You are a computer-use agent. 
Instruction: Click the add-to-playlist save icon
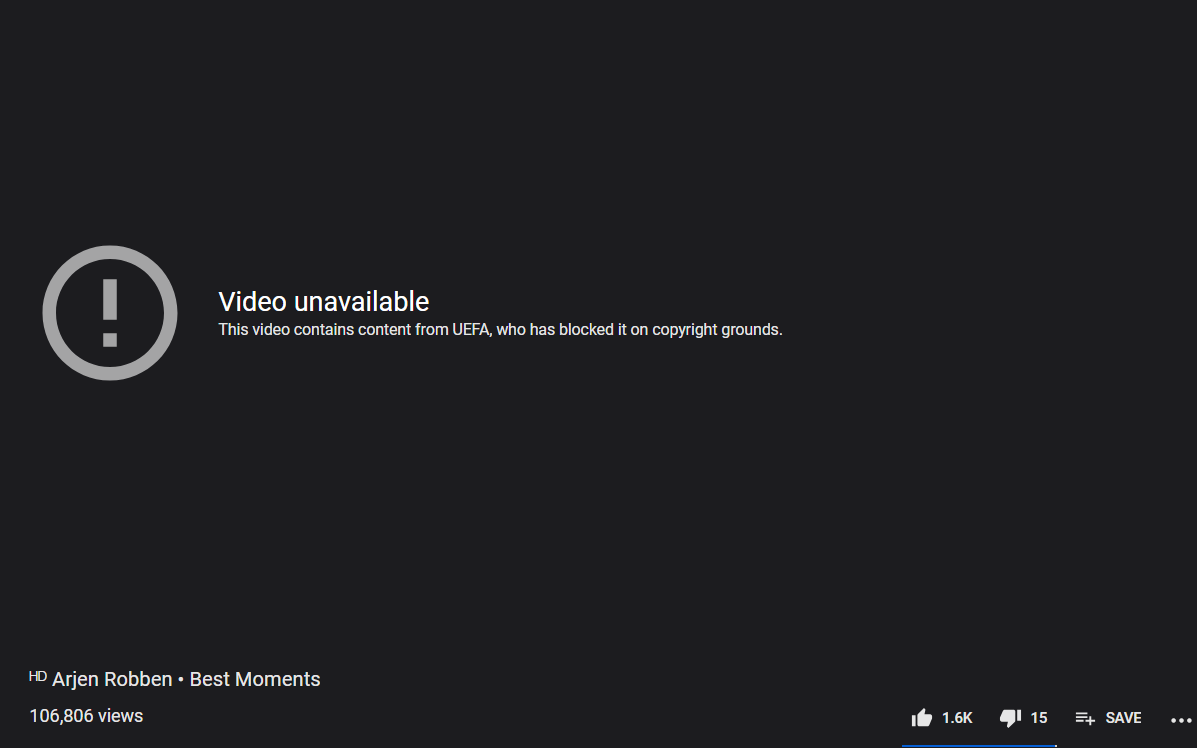1085,718
